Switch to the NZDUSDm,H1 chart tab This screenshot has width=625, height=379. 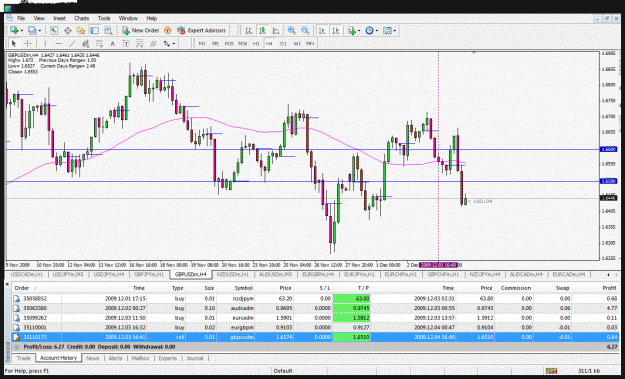click(232, 275)
